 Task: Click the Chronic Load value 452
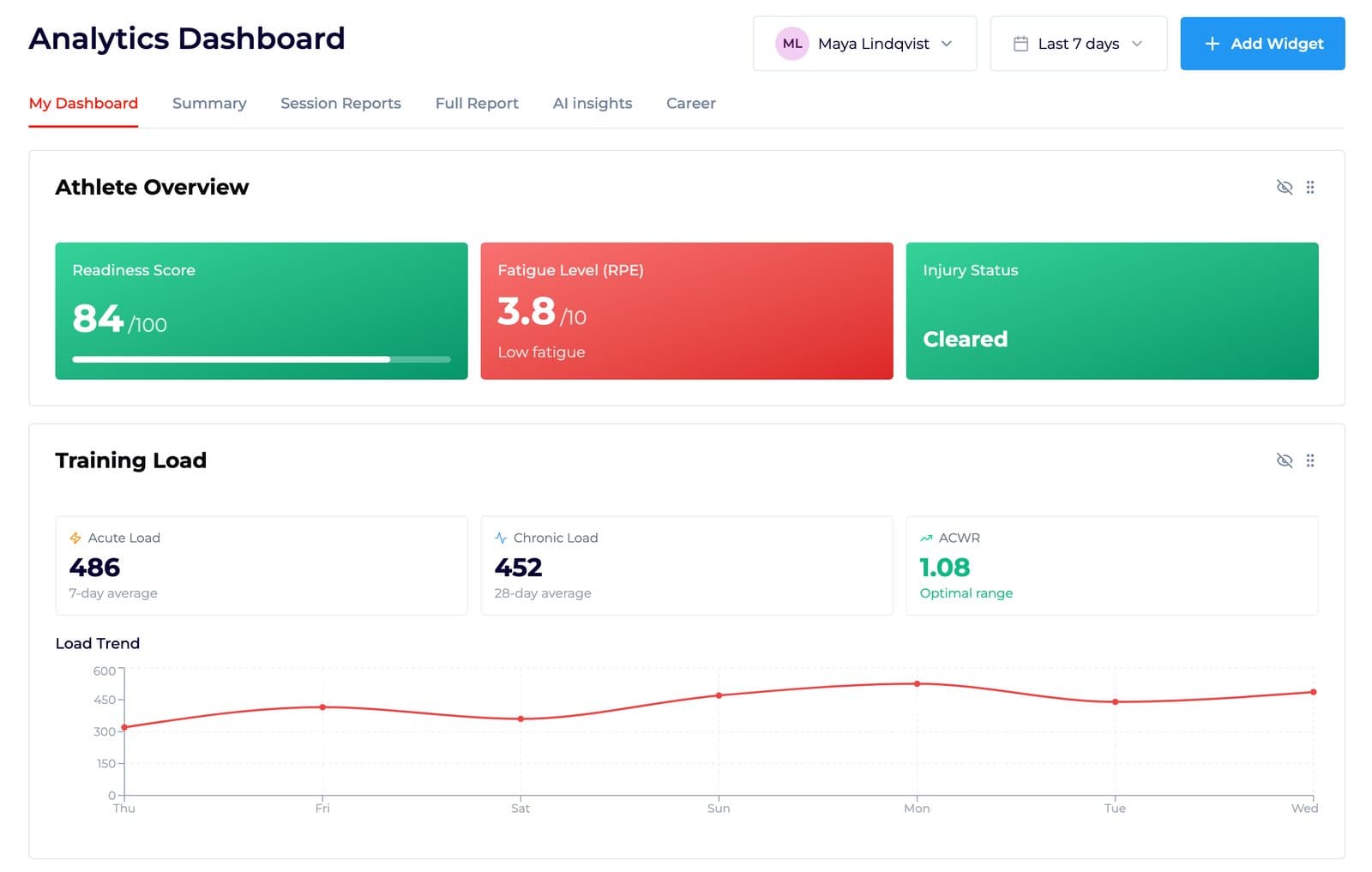pos(518,567)
